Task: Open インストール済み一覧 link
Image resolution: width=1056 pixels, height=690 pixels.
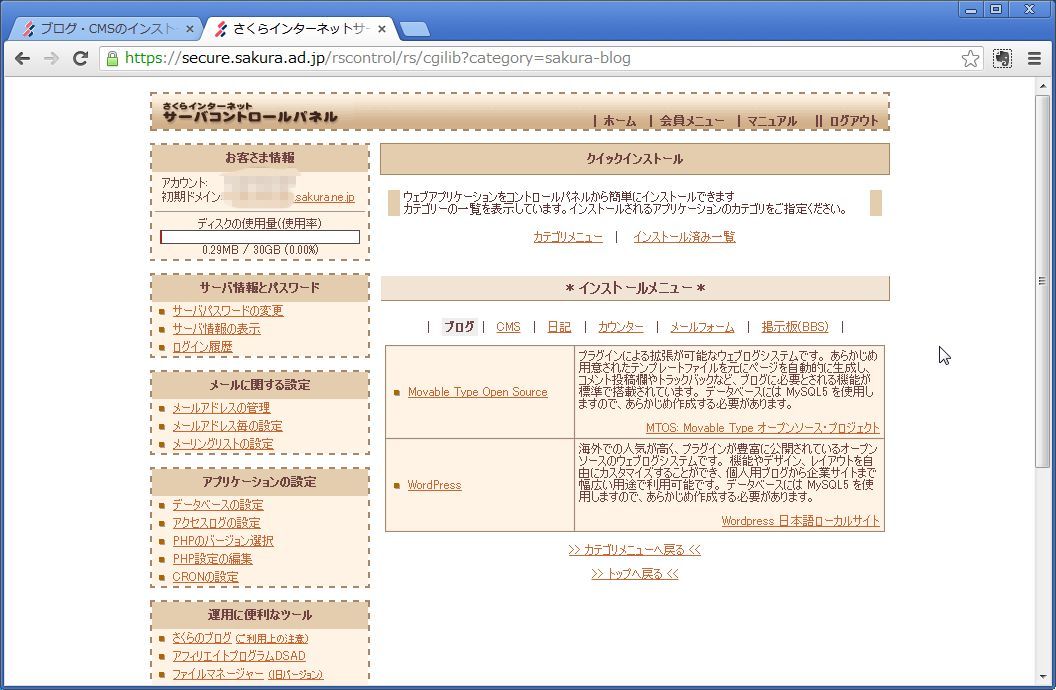Action: coord(684,237)
